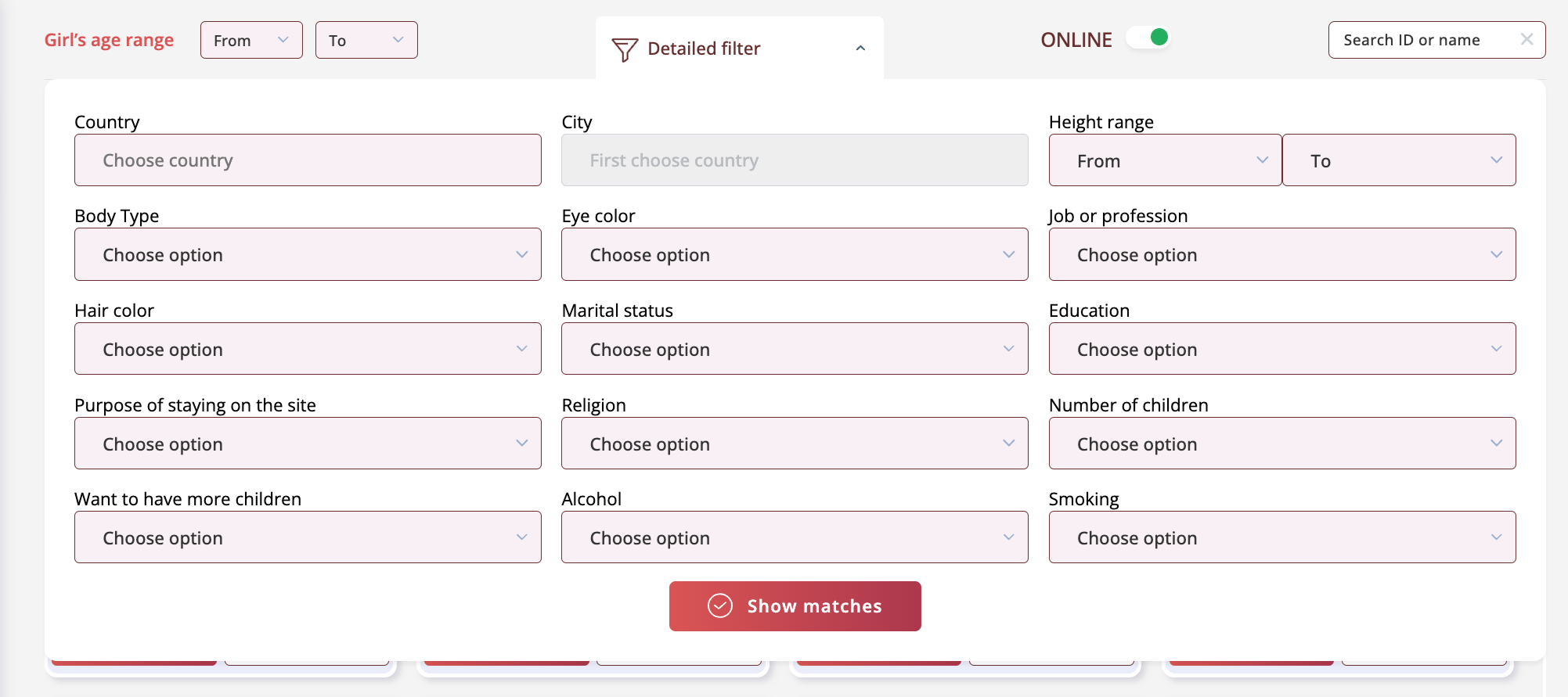Expand the Height range From dropdown
This screenshot has width=1568, height=697.
(1164, 160)
